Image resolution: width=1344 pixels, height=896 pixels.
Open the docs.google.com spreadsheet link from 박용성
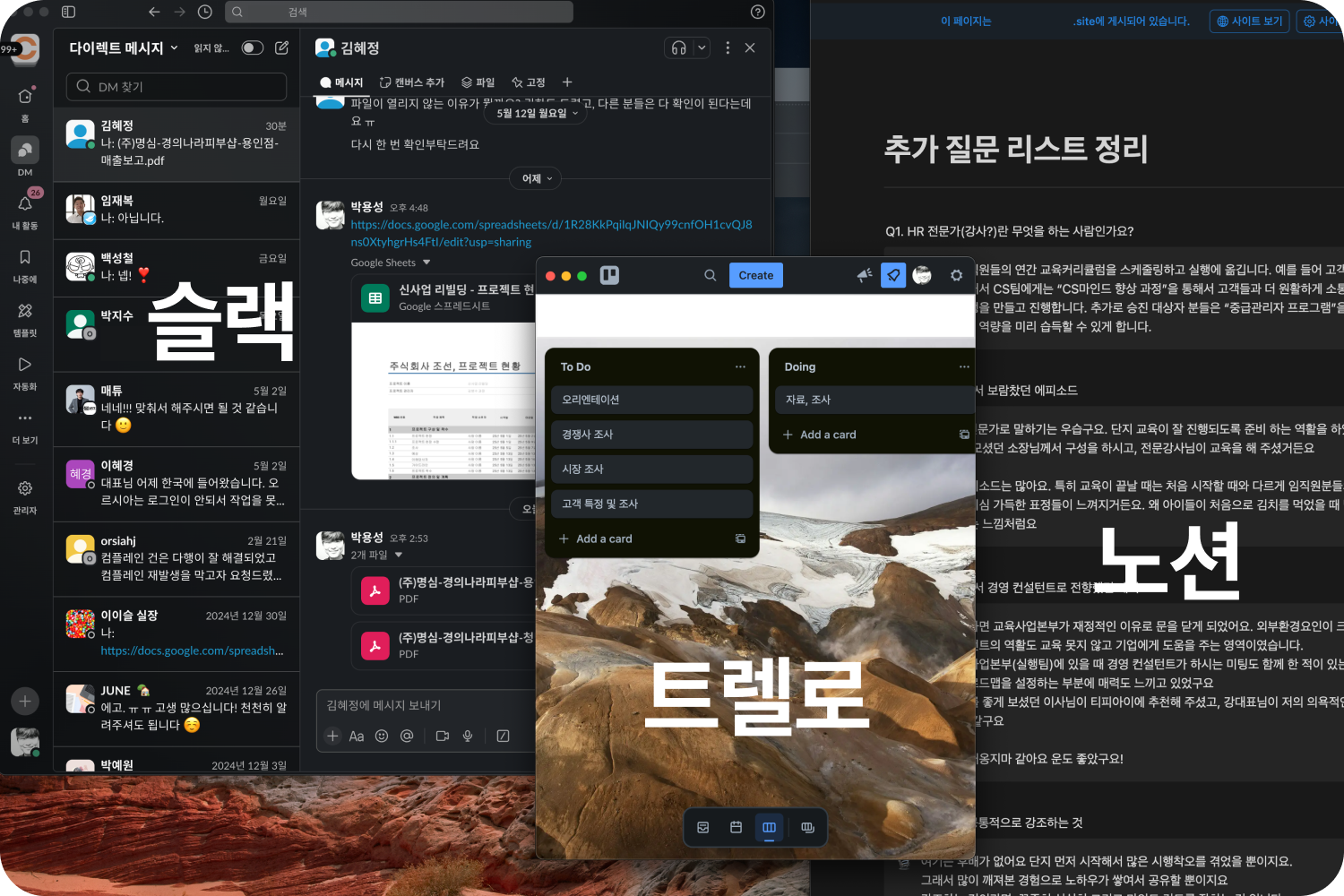(x=551, y=233)
